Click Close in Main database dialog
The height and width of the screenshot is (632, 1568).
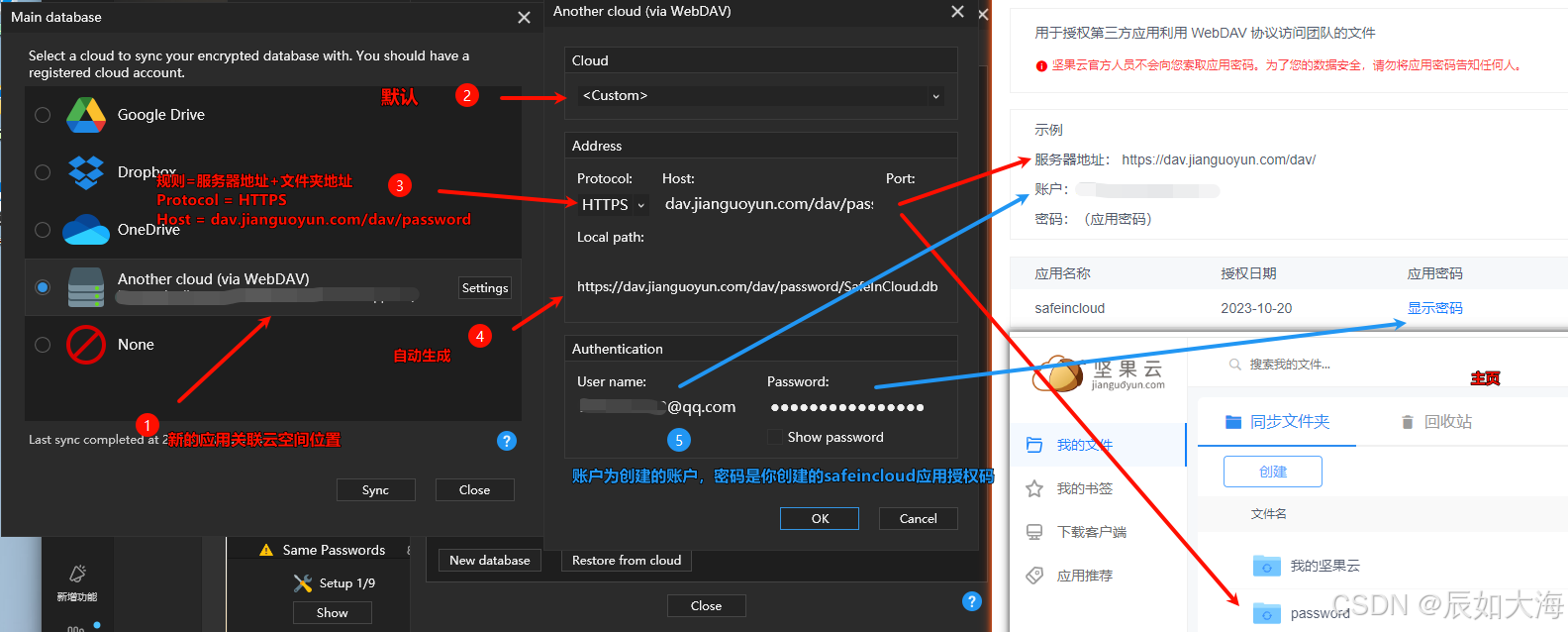click(x=474, y=490)
